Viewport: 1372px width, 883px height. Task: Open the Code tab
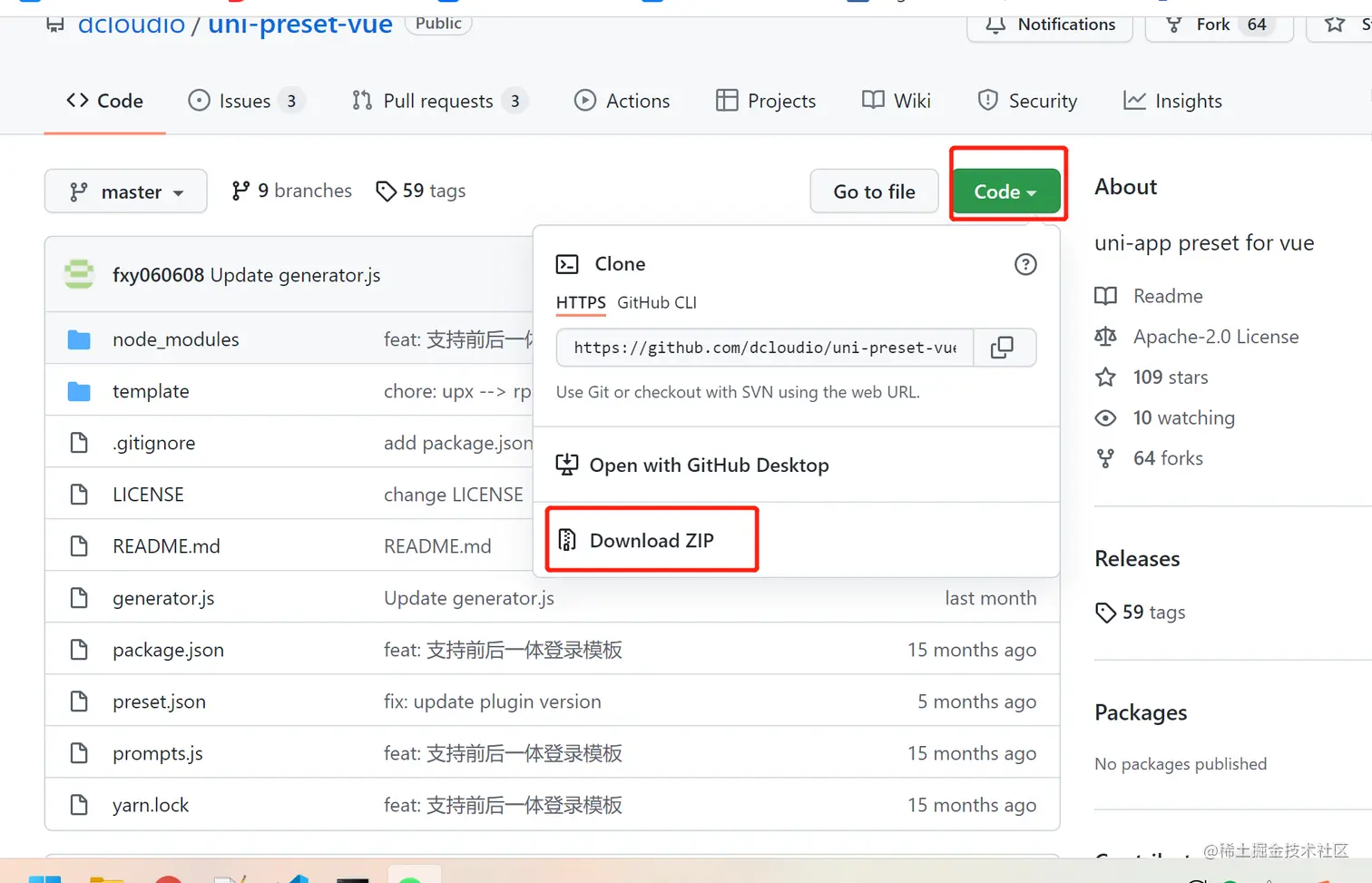pyautogui.click(x=104, y=101)
